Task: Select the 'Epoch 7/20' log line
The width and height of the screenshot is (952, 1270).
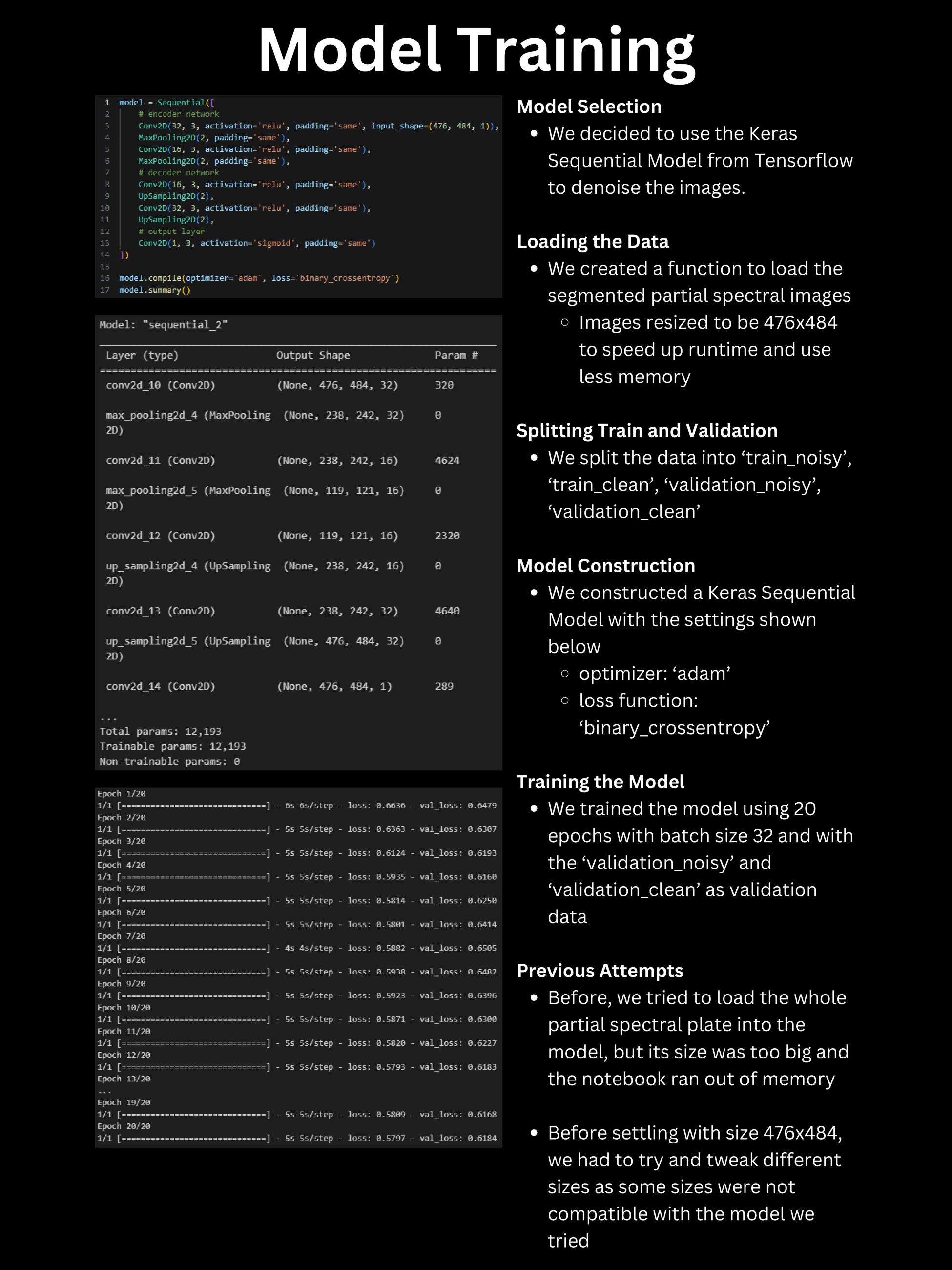Action: [121, 936]
